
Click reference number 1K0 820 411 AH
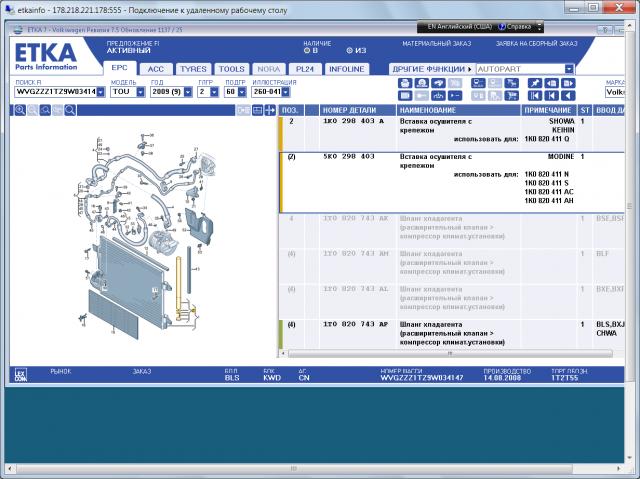tap(549, 201)
